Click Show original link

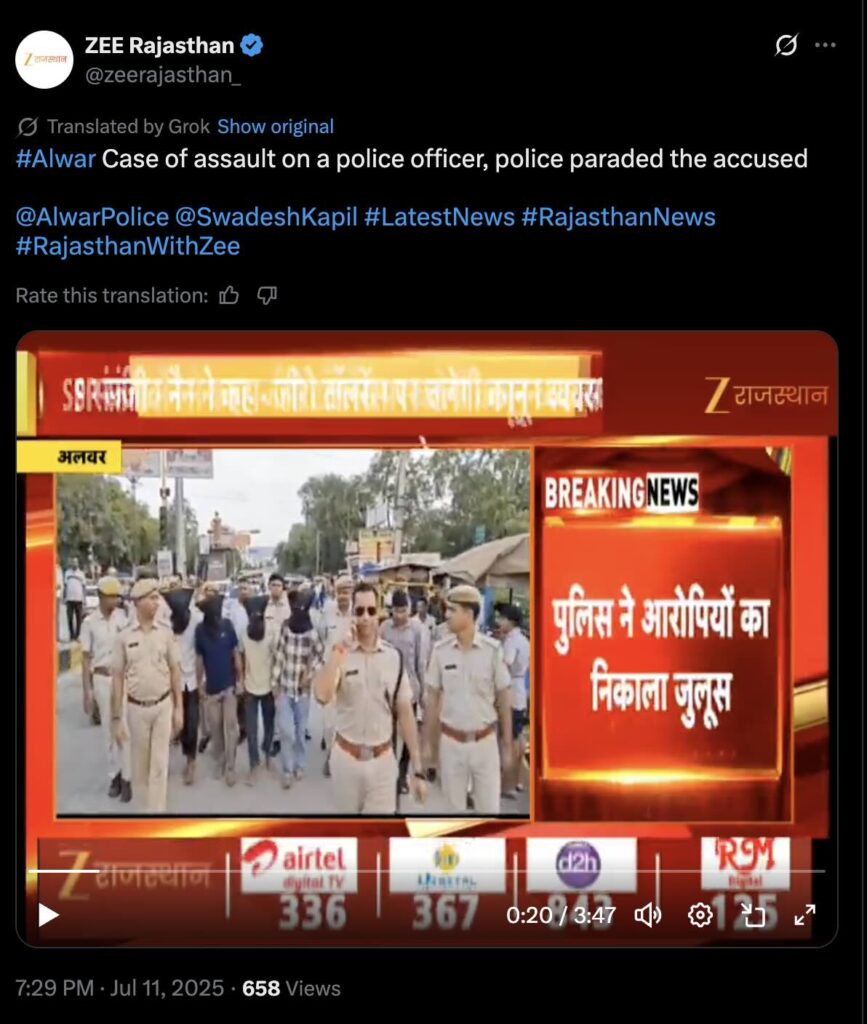click(276, 126)
